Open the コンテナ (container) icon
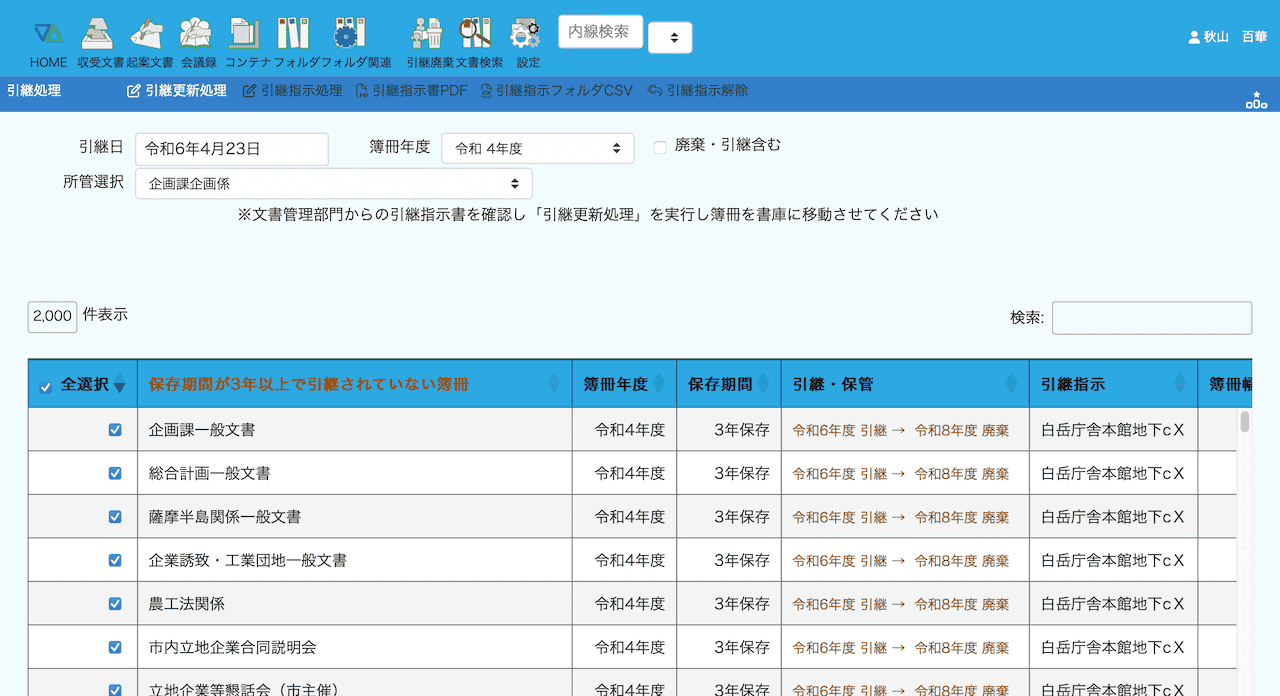This screenshot has height=696, width=1280. click(x=245, y=35)
